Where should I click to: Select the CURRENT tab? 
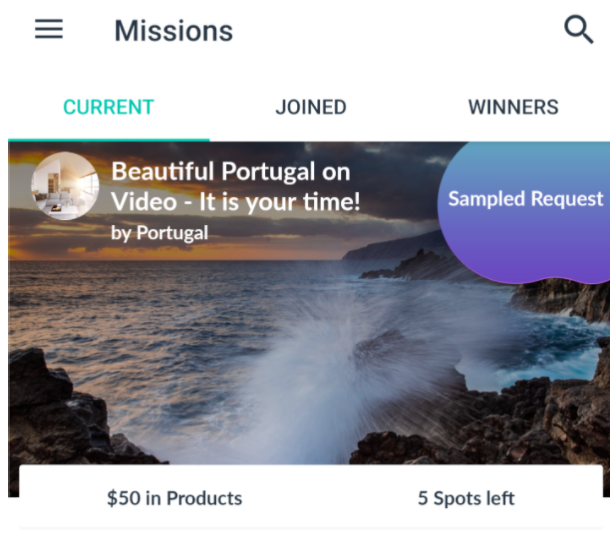point(109,107)
